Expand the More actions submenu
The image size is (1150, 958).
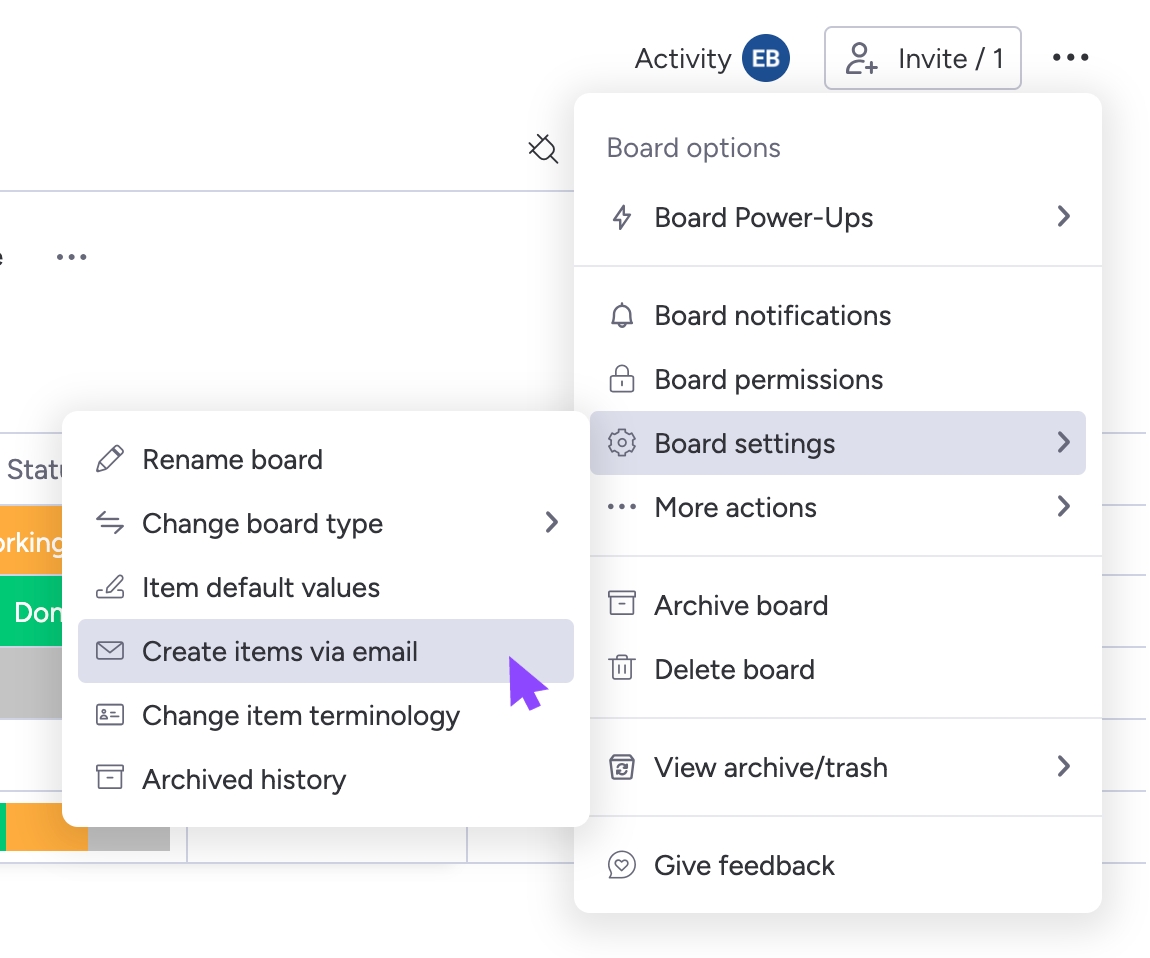(1063, 507)
